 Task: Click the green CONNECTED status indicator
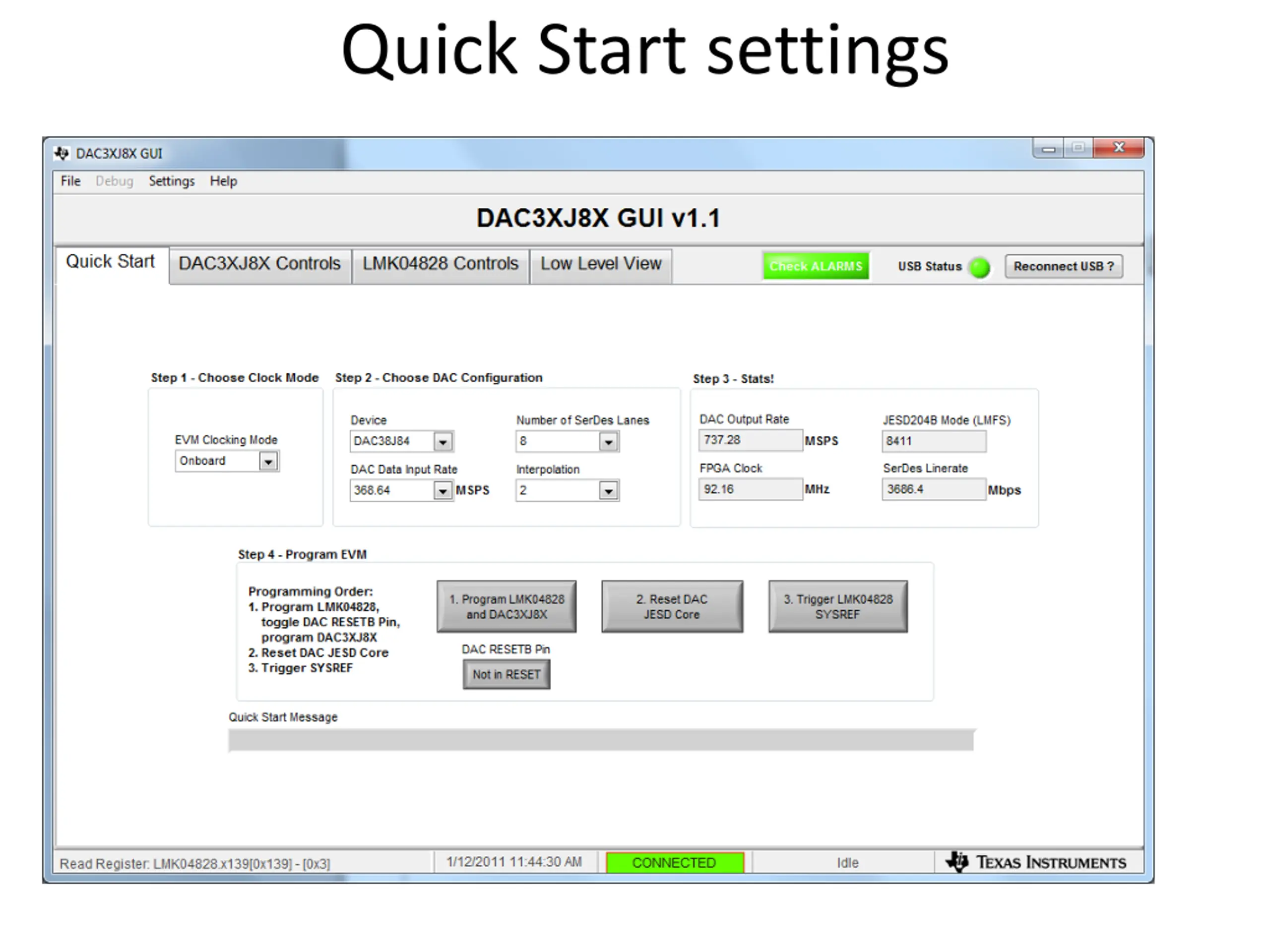click(x=675, y=862)
